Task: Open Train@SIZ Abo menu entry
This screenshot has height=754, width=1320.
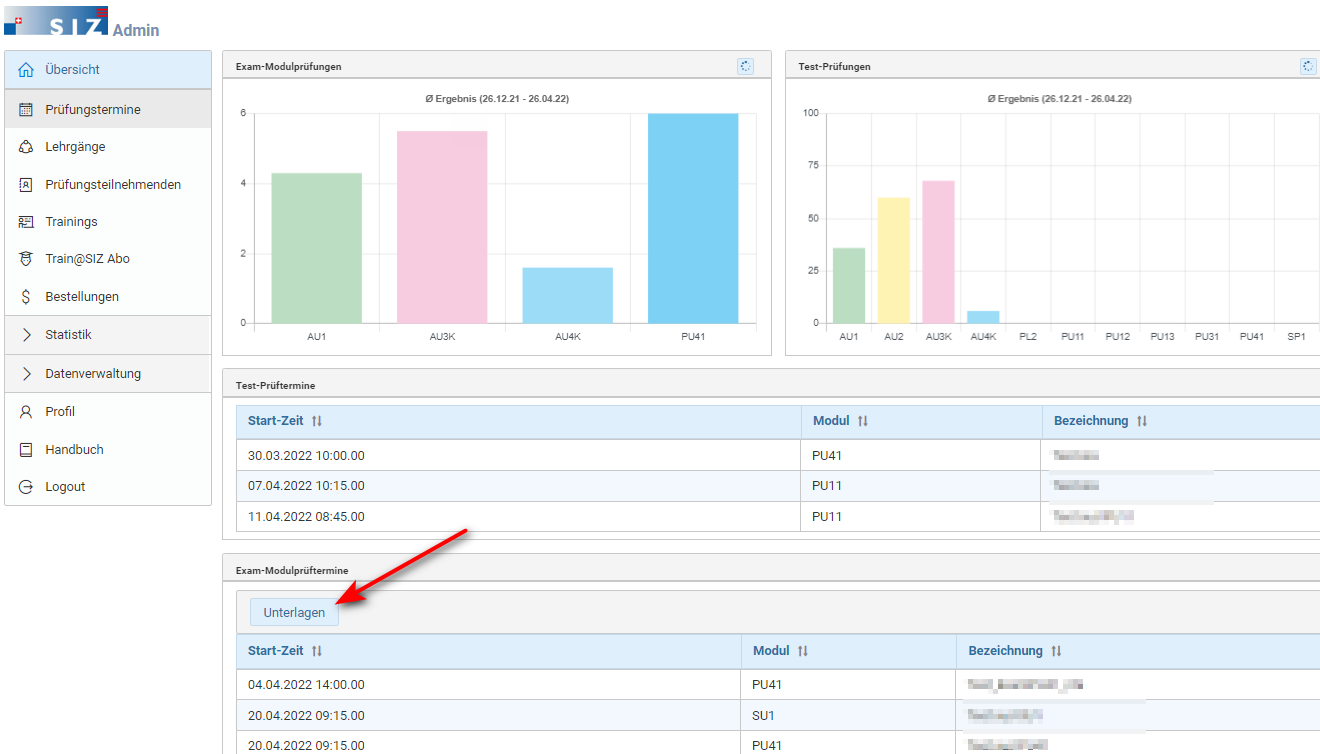Action: click(x=108, y=259)
